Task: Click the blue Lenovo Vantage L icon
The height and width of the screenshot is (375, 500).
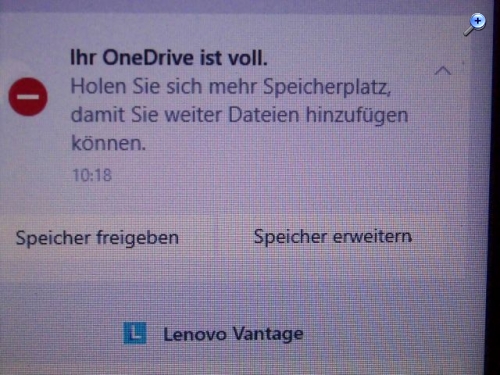Action: pos(135,333)
